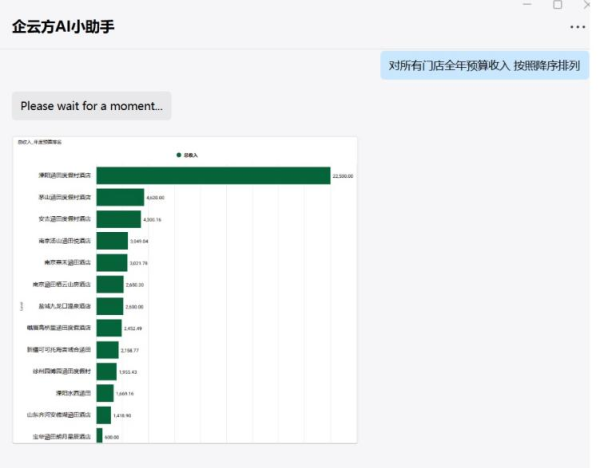
Task: Select the bar valued 1,669.16
Action: coord(105,393)
